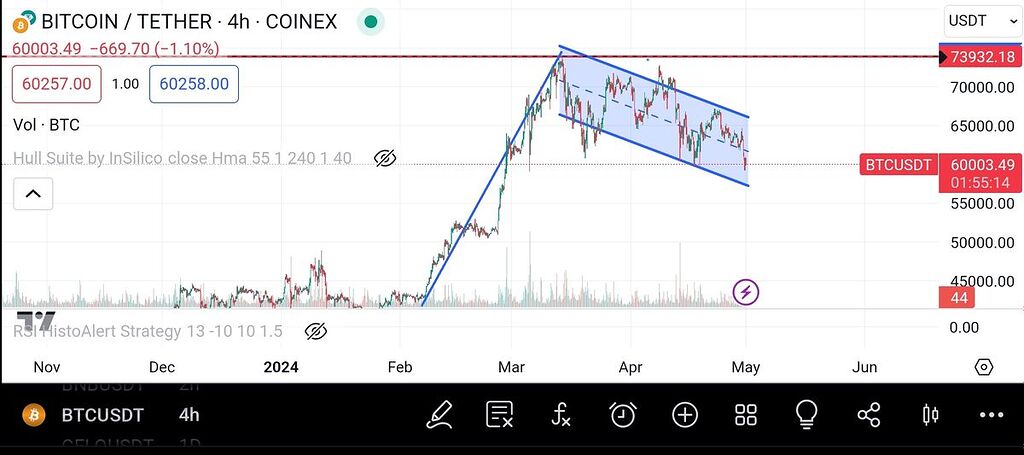1024x455 pixels.
Task: Open the layout grid icon
Action: (746, 414)
